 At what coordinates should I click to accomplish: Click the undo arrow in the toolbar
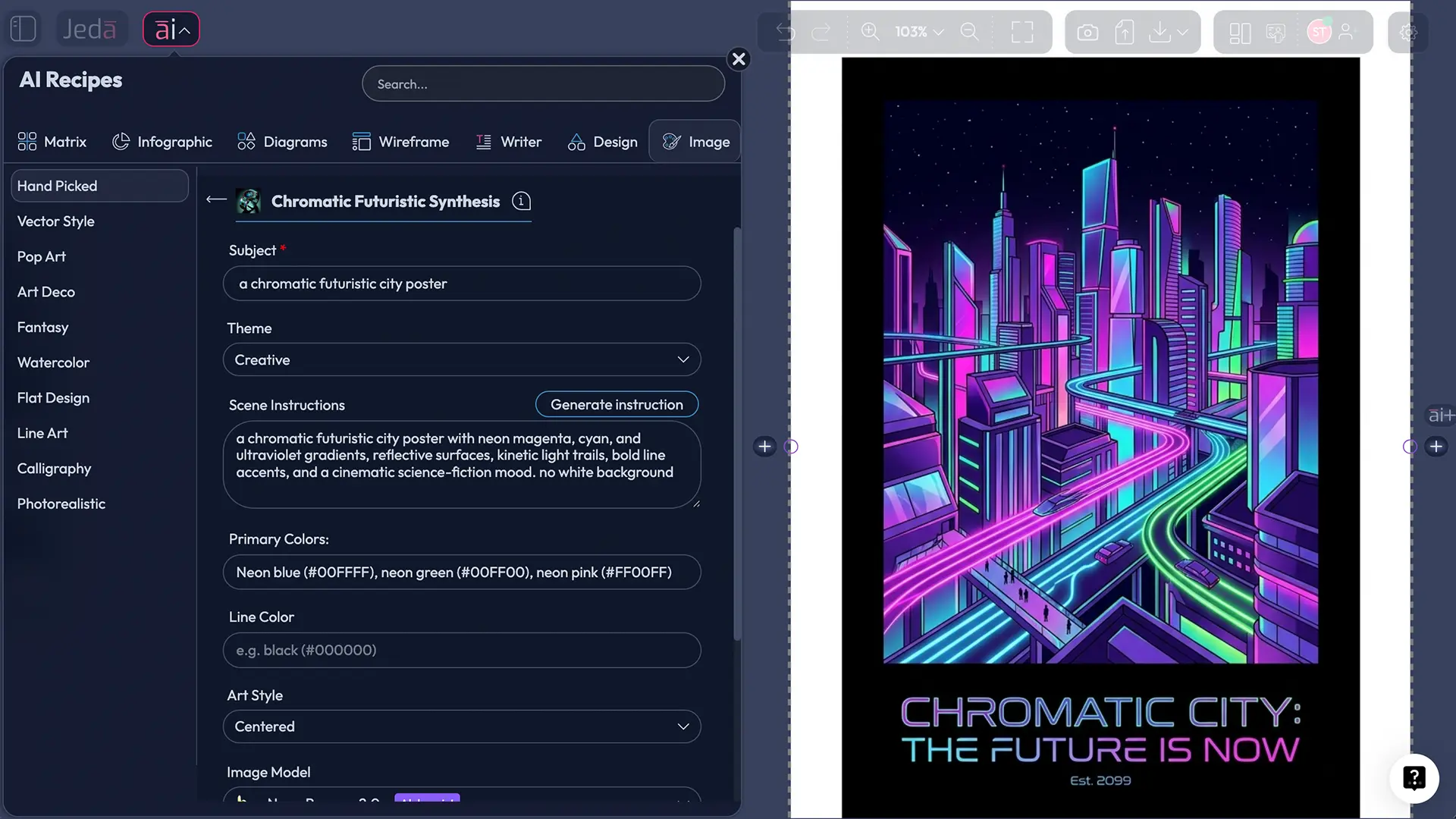pyautogui.click(x=786, y=32)
